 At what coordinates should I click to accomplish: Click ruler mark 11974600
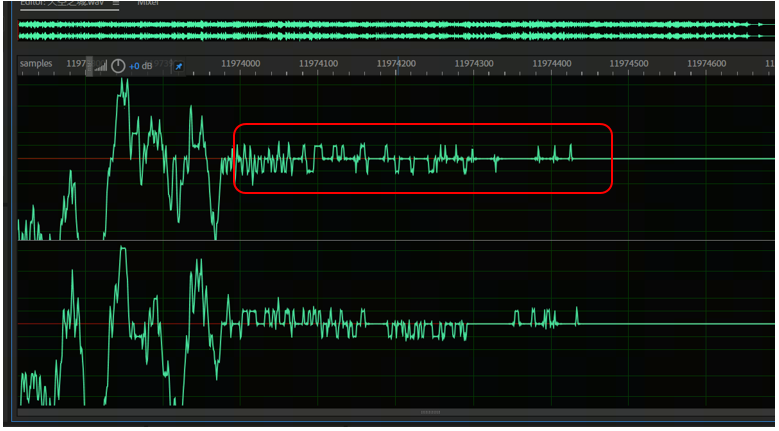pos(707,64)
